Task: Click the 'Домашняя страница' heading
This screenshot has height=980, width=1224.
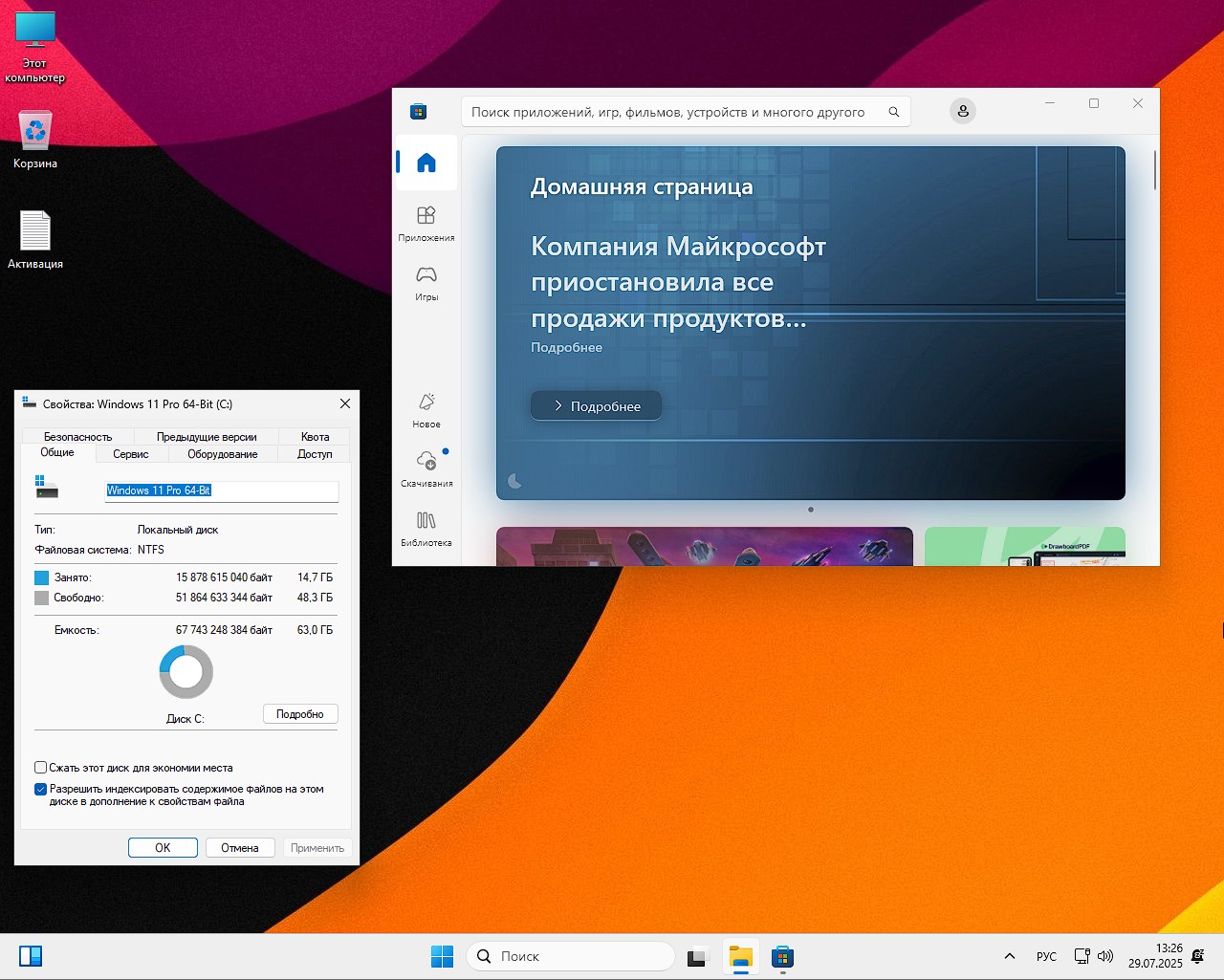Action: [642, 186]
